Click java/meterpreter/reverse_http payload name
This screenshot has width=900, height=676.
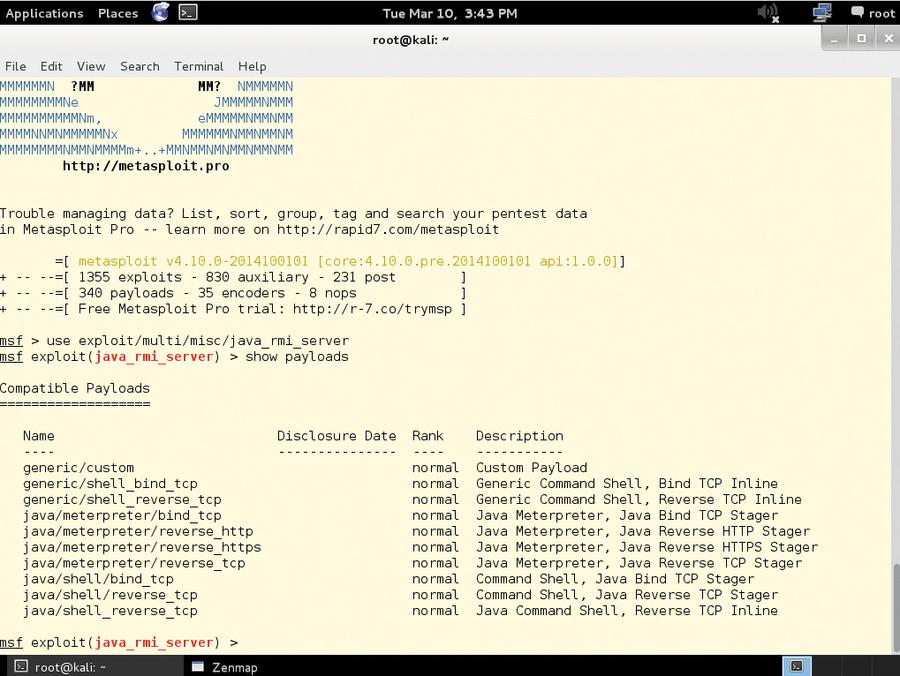138,531
